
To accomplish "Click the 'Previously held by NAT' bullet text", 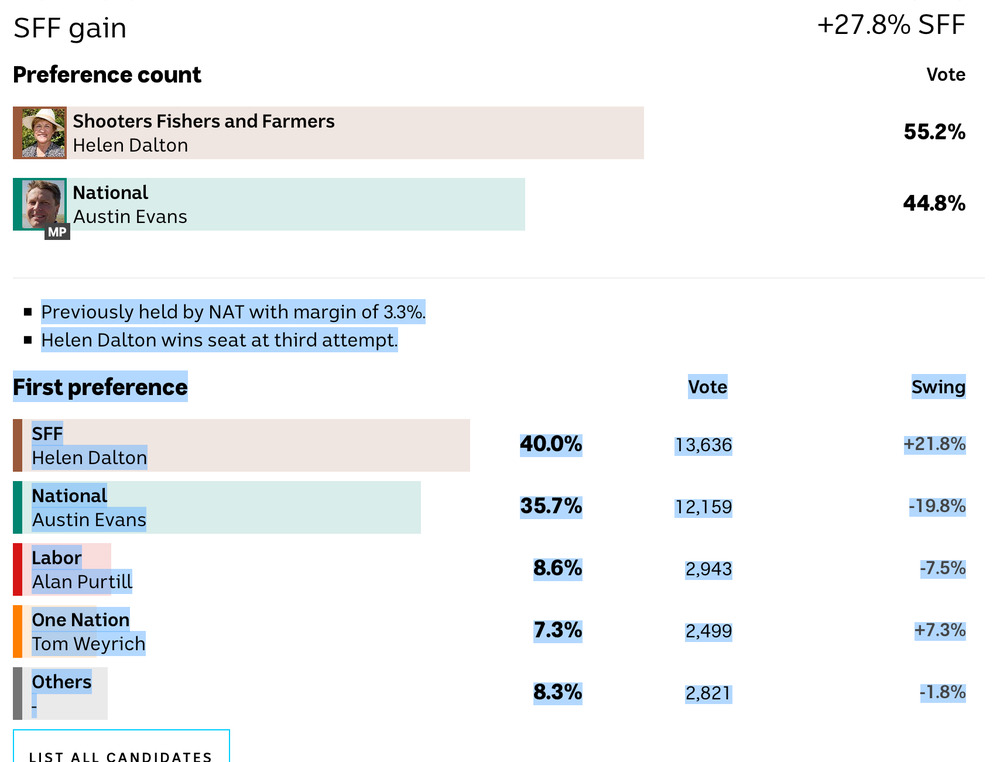I will pyautogui.click(x=233, y=312).
